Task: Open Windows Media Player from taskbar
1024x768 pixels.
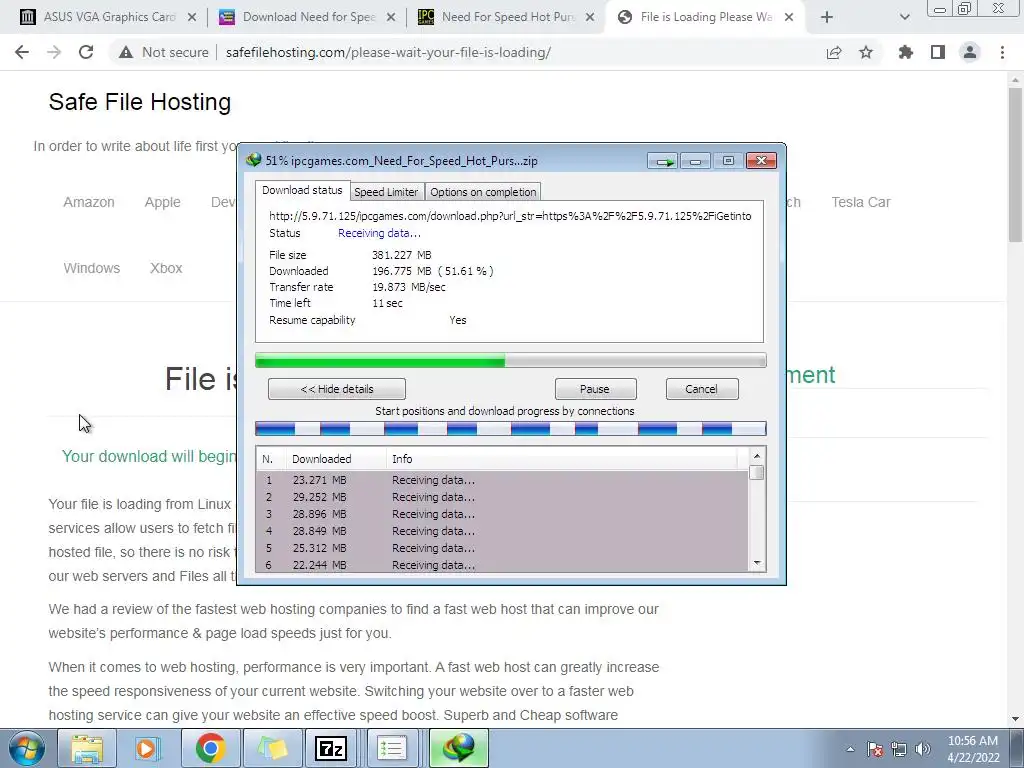Action: (x=148, y=748)
